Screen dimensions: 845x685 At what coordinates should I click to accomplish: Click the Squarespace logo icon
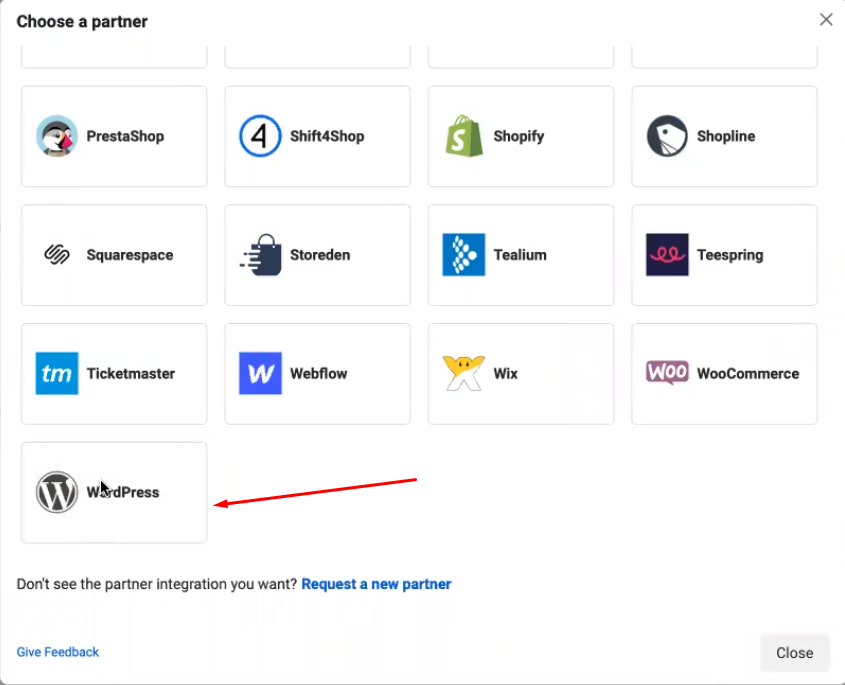point(57,254)
